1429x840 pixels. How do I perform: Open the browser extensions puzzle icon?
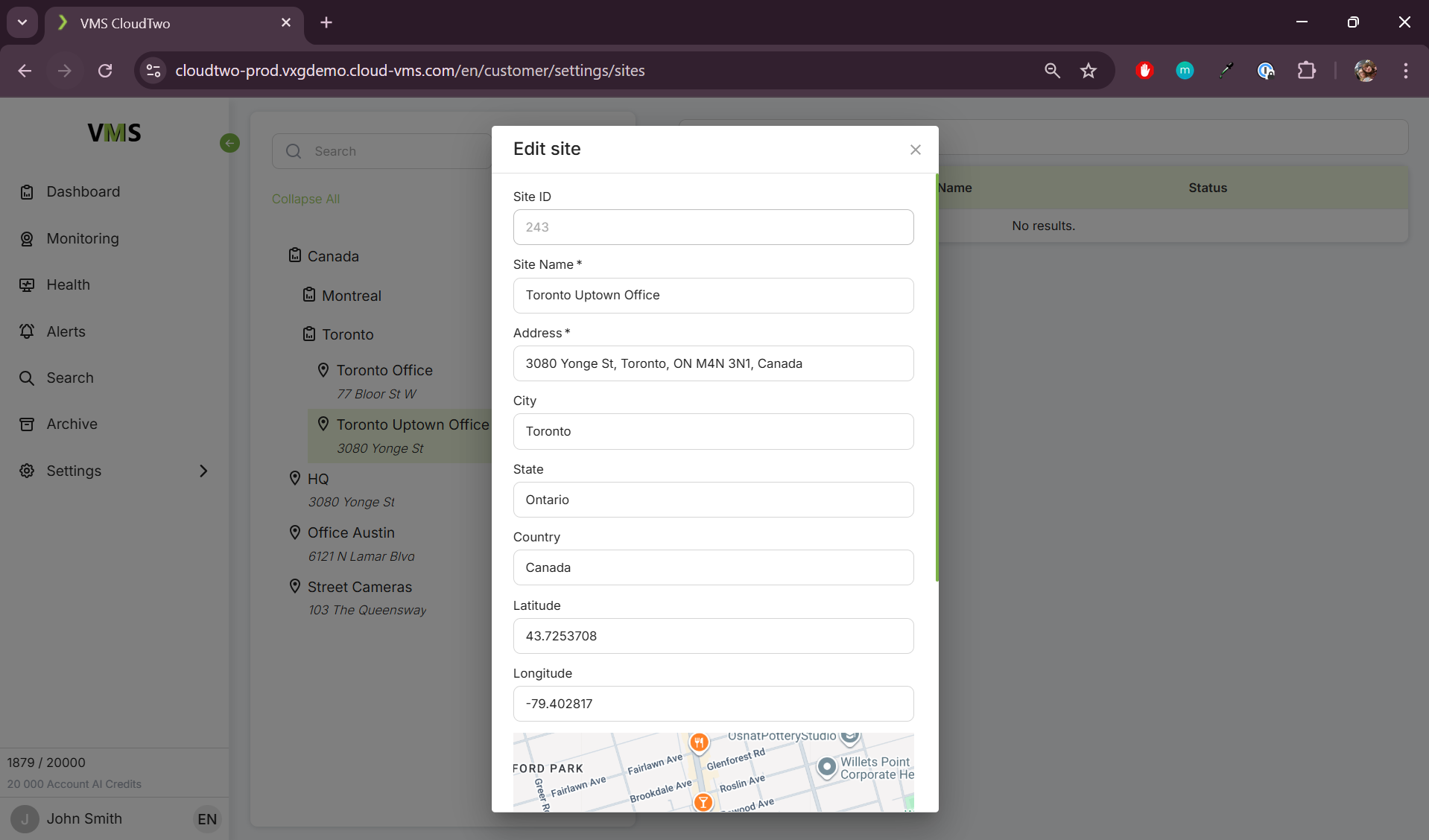tap(1306, 71)
